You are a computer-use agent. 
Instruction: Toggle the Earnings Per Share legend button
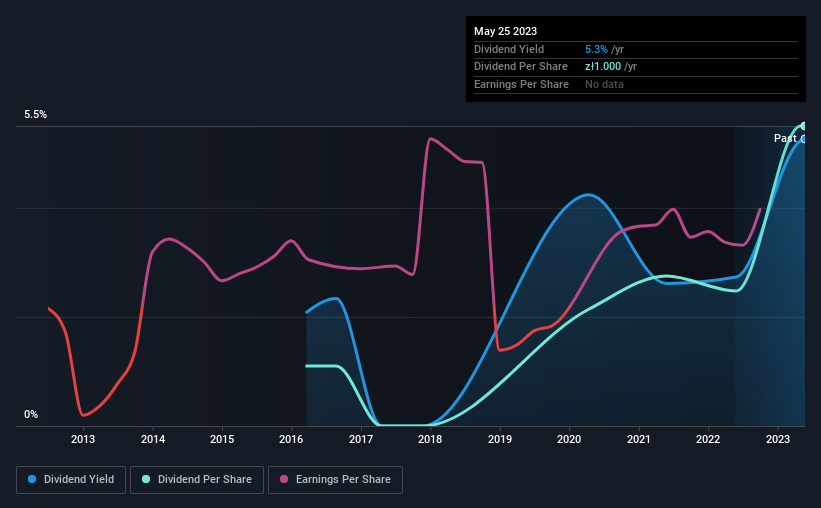(x=335, y=480)
